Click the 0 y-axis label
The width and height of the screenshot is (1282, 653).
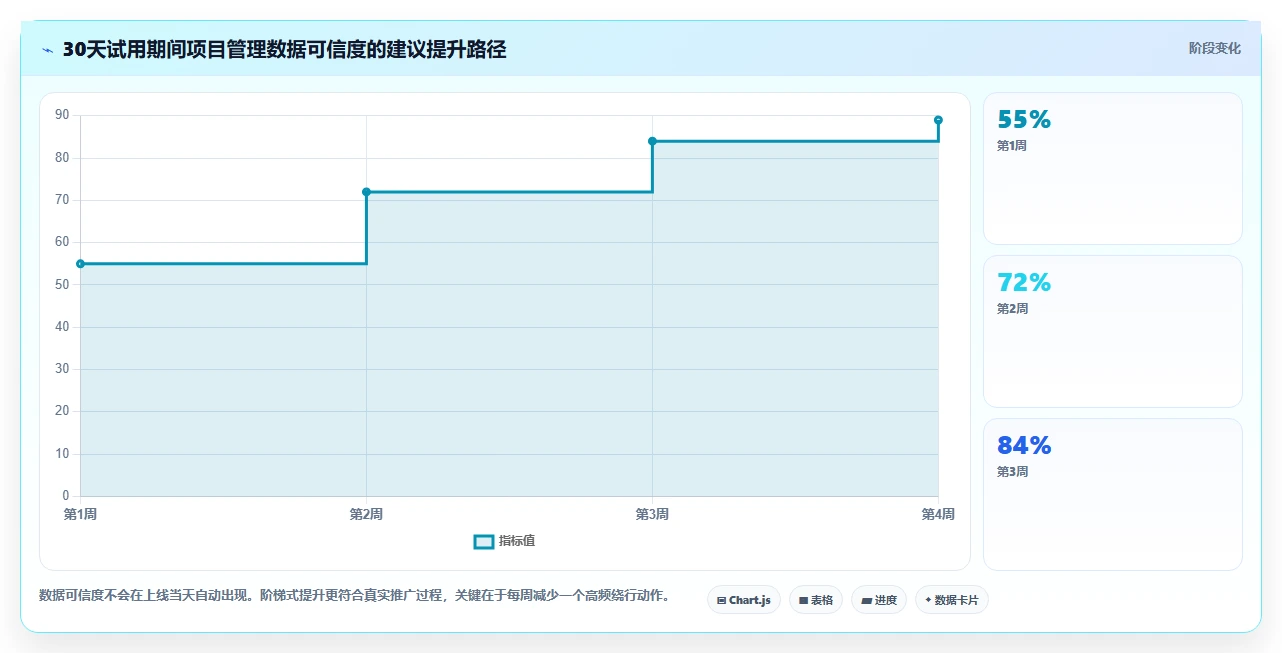point(66,496)
